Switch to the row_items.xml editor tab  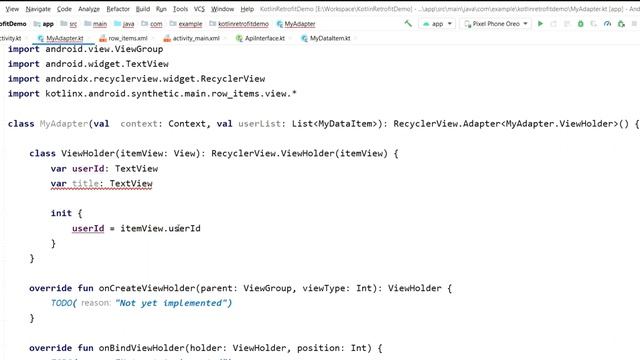(128, 38)
